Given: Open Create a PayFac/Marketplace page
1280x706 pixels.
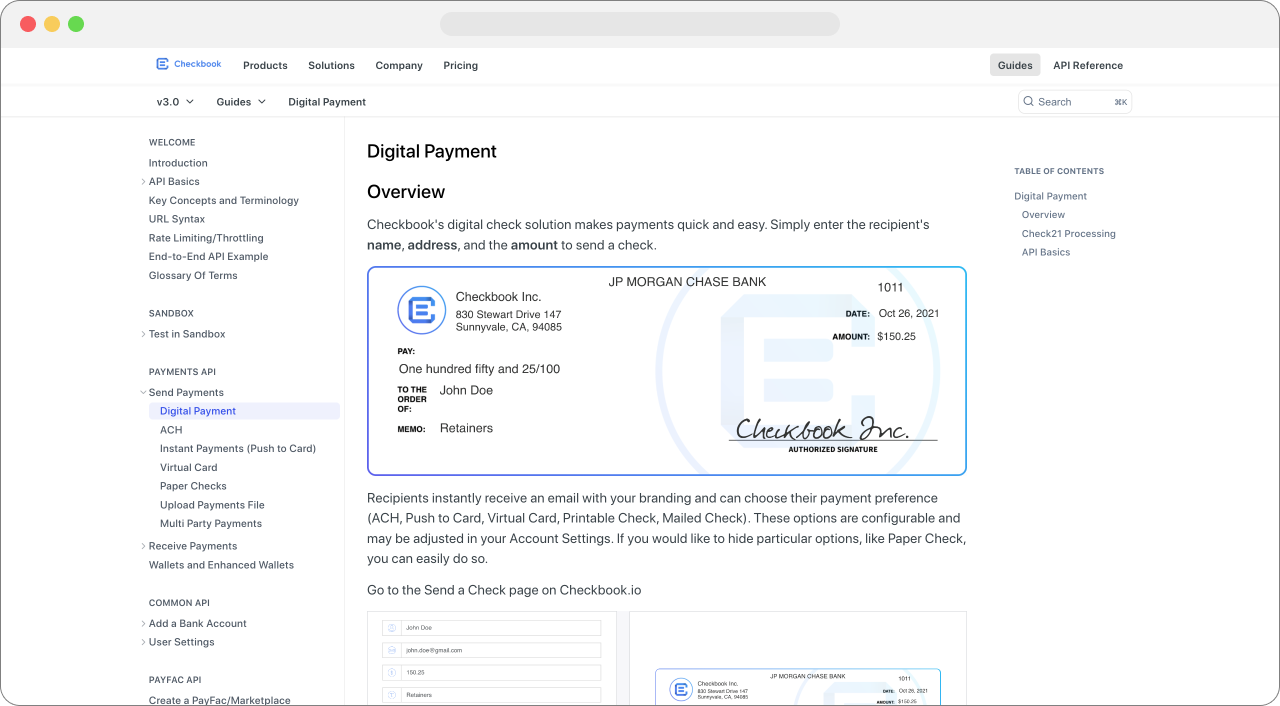Looking at the screenshot, I should [x=219, y=700].
